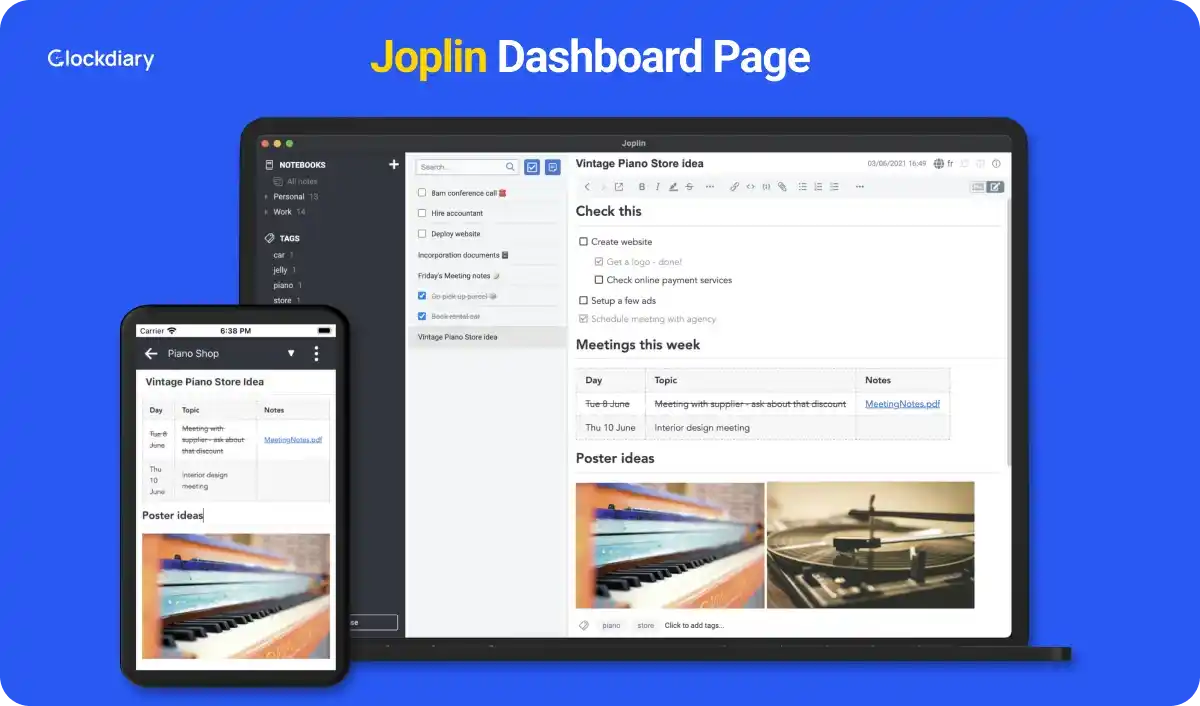This screenshot has width=1200, height=706.
Task: Click the Italic formatting icon
Action: [x=657, y=187]
